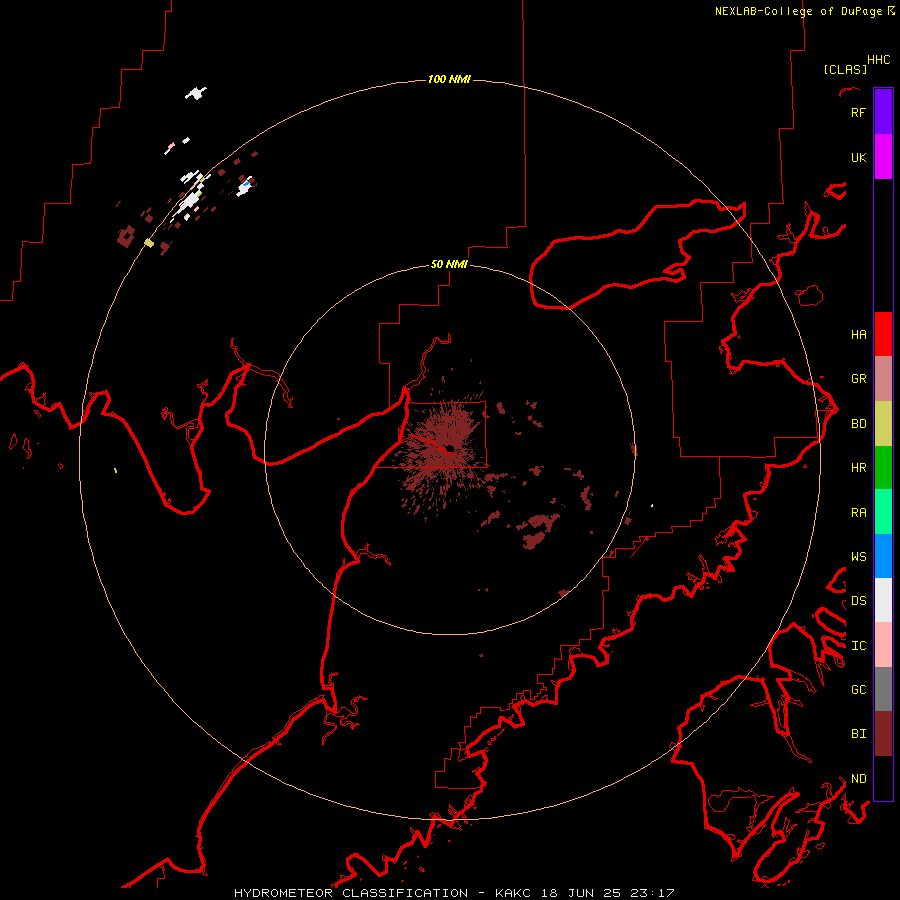
Task: Click the ND legend label
Action: [858, 778]
